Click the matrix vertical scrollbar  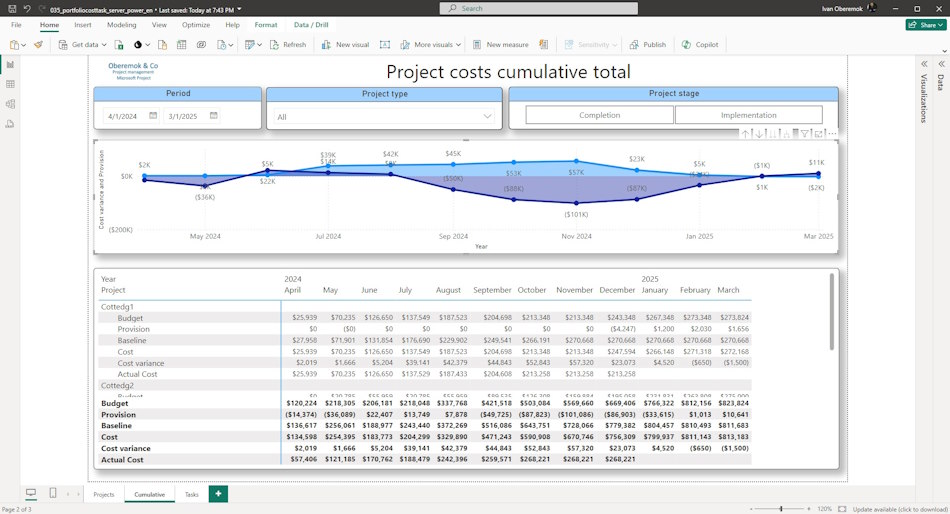point(832,312)
